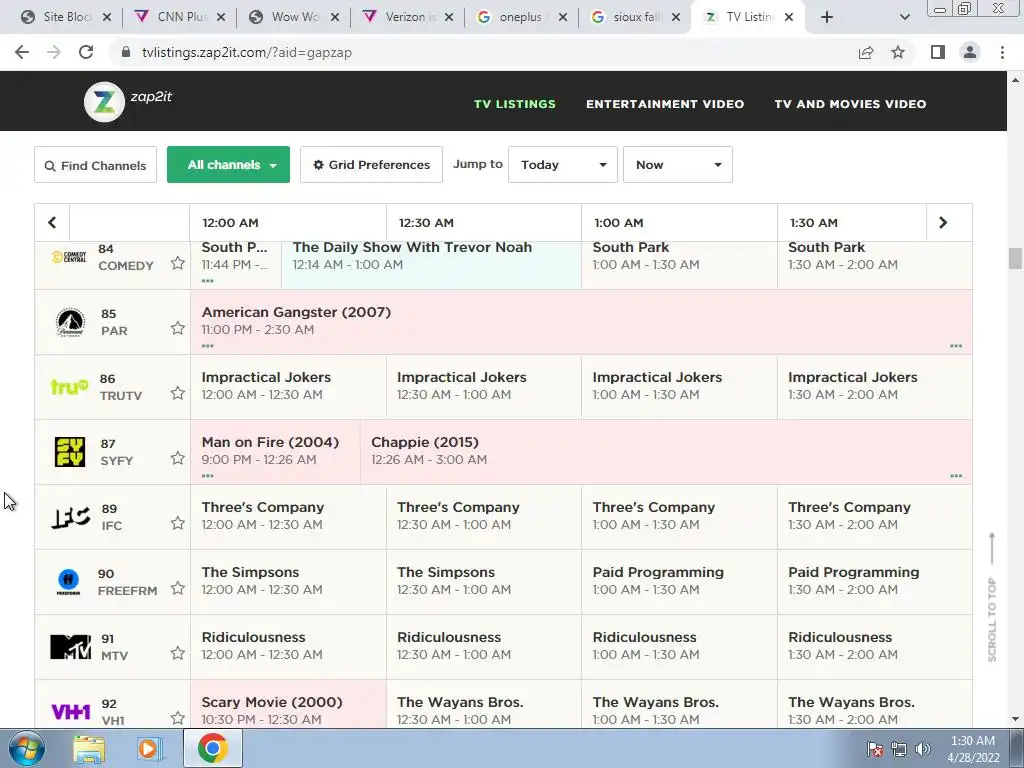
Task: Switch to the oneplus Google tab
Action: tap(521, 17)
